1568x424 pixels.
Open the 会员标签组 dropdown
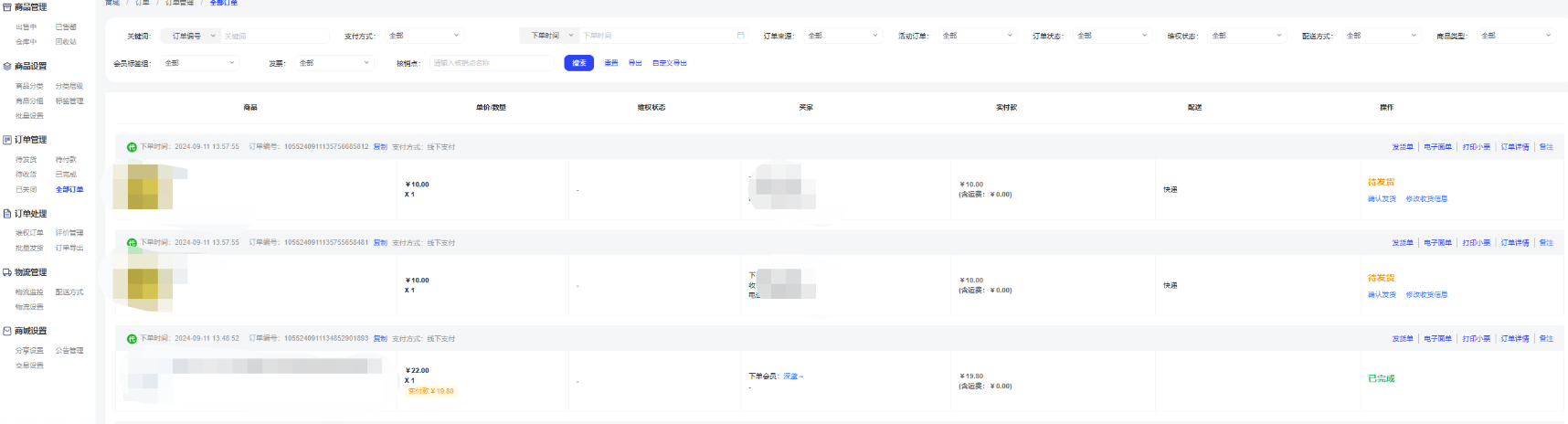[x=199, y=63]
